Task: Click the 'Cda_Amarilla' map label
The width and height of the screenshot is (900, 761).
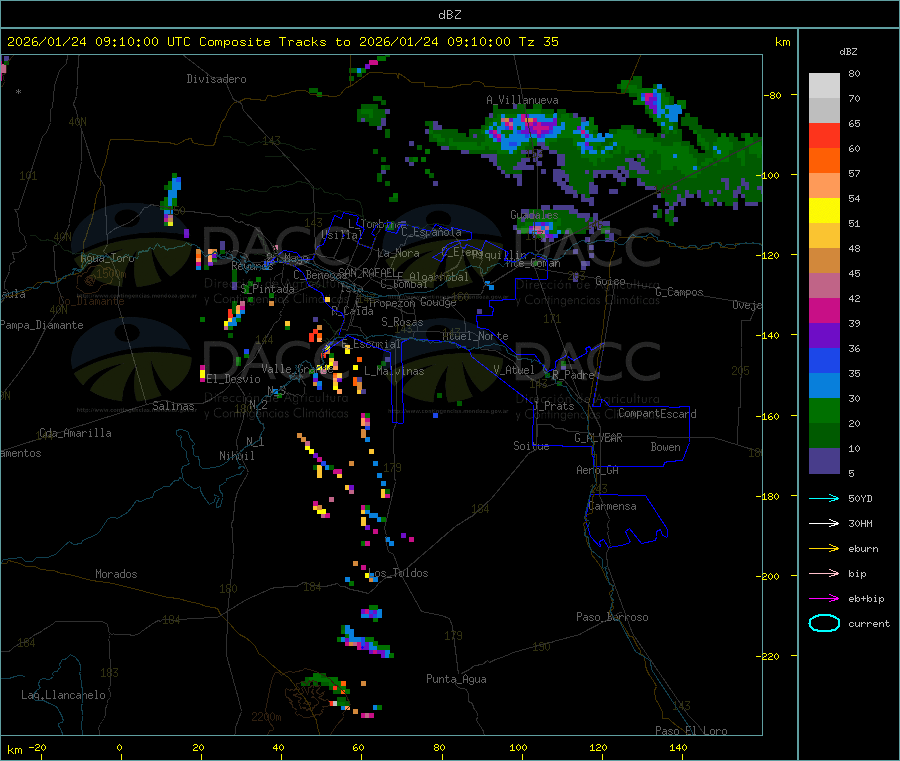Action: [75, 433]
